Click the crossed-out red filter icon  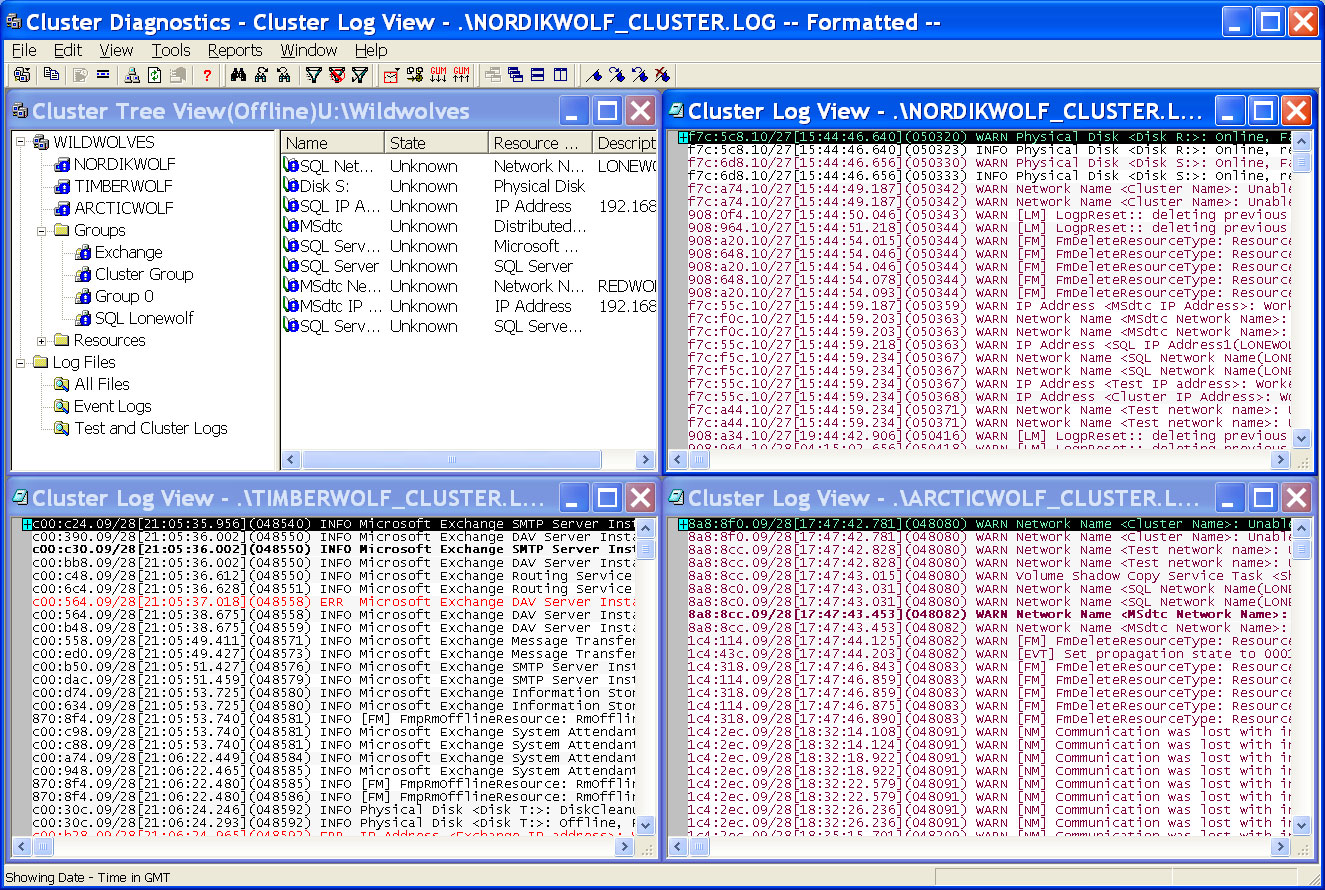click(337, 75)
